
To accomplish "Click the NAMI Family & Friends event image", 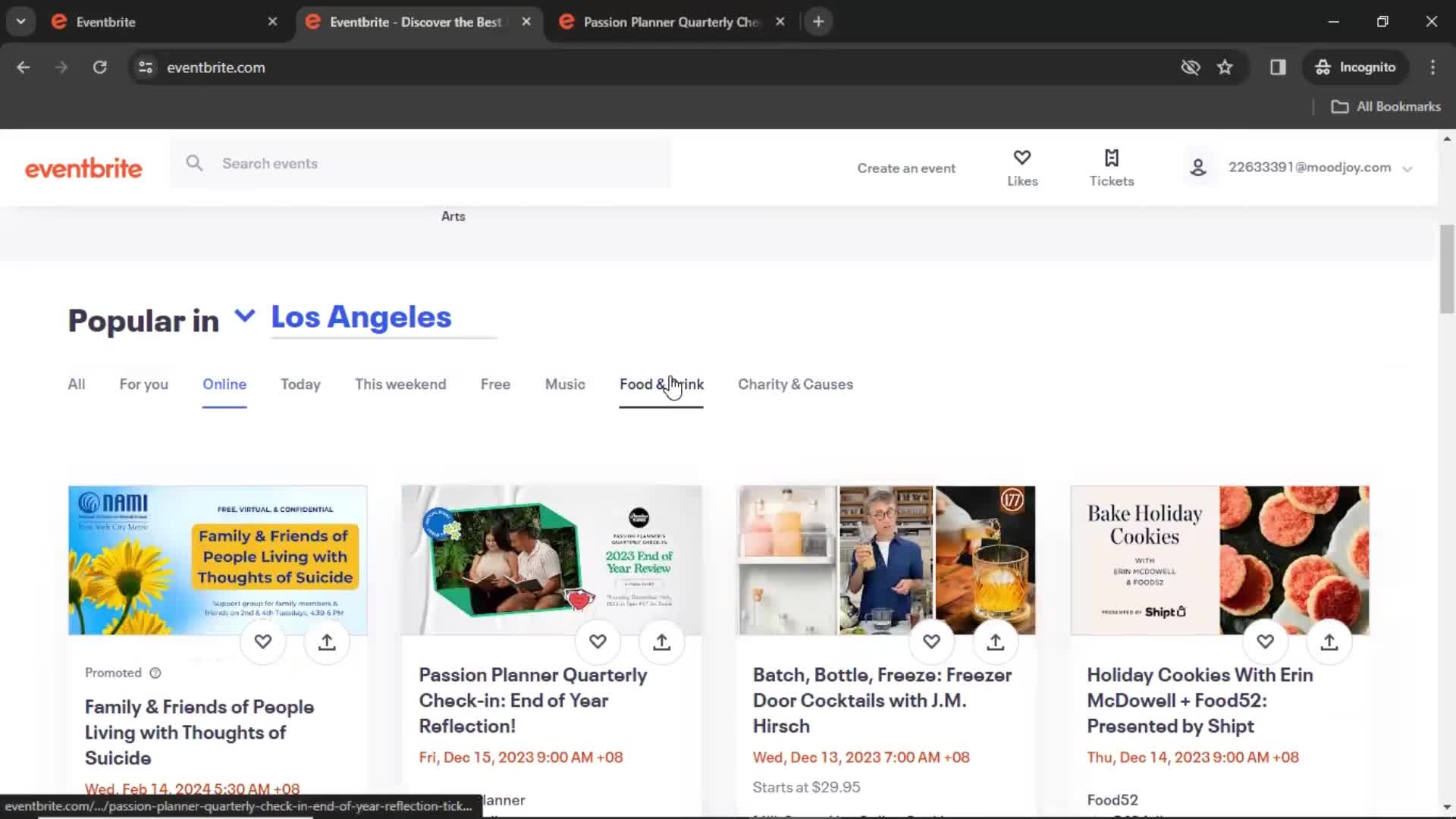I will [x=218, y=560].
